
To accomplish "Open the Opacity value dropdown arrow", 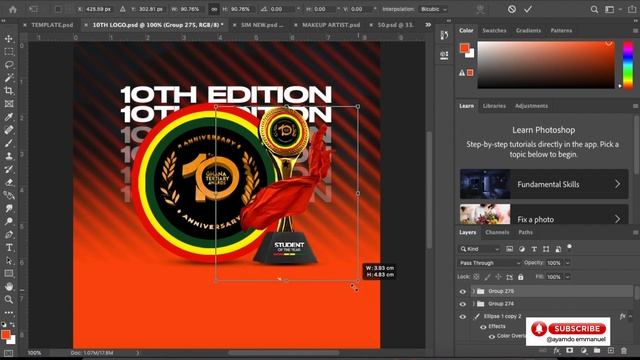I will (567, 263).
